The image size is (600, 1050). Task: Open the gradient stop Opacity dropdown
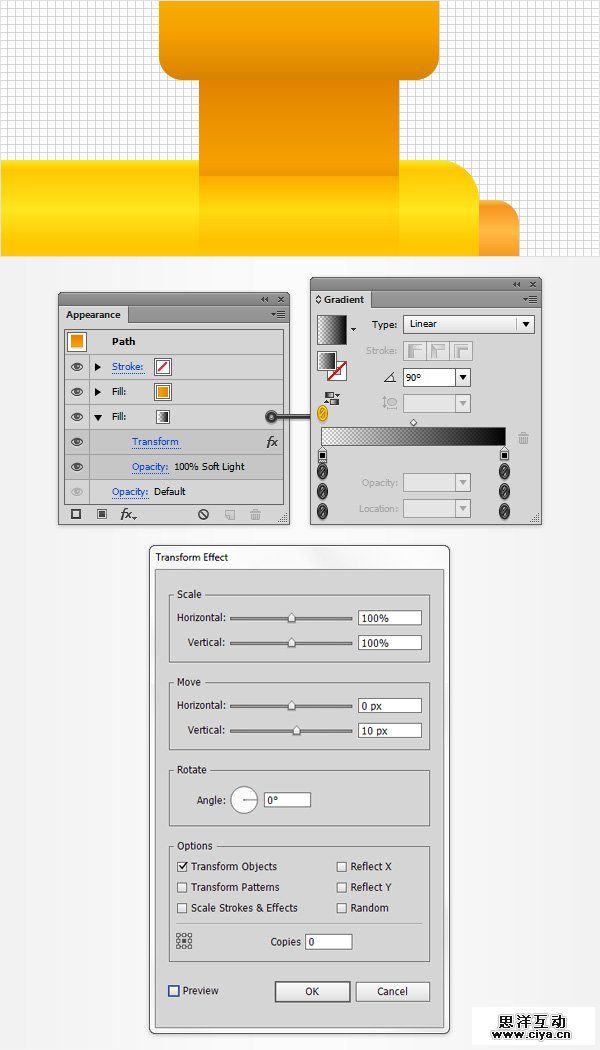[x=463, y=482]
